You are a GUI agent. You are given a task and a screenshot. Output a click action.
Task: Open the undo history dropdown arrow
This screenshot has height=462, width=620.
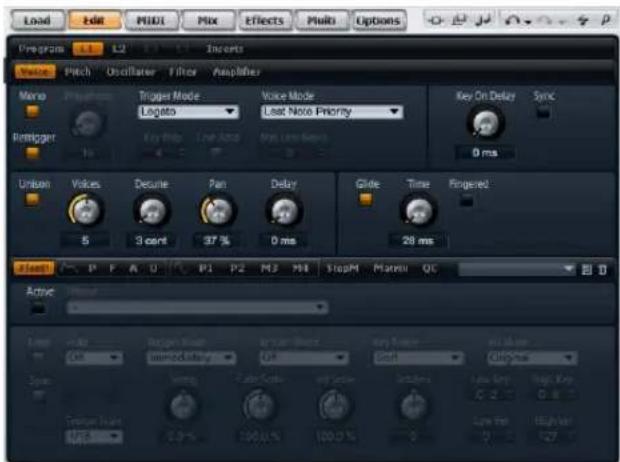528,22
